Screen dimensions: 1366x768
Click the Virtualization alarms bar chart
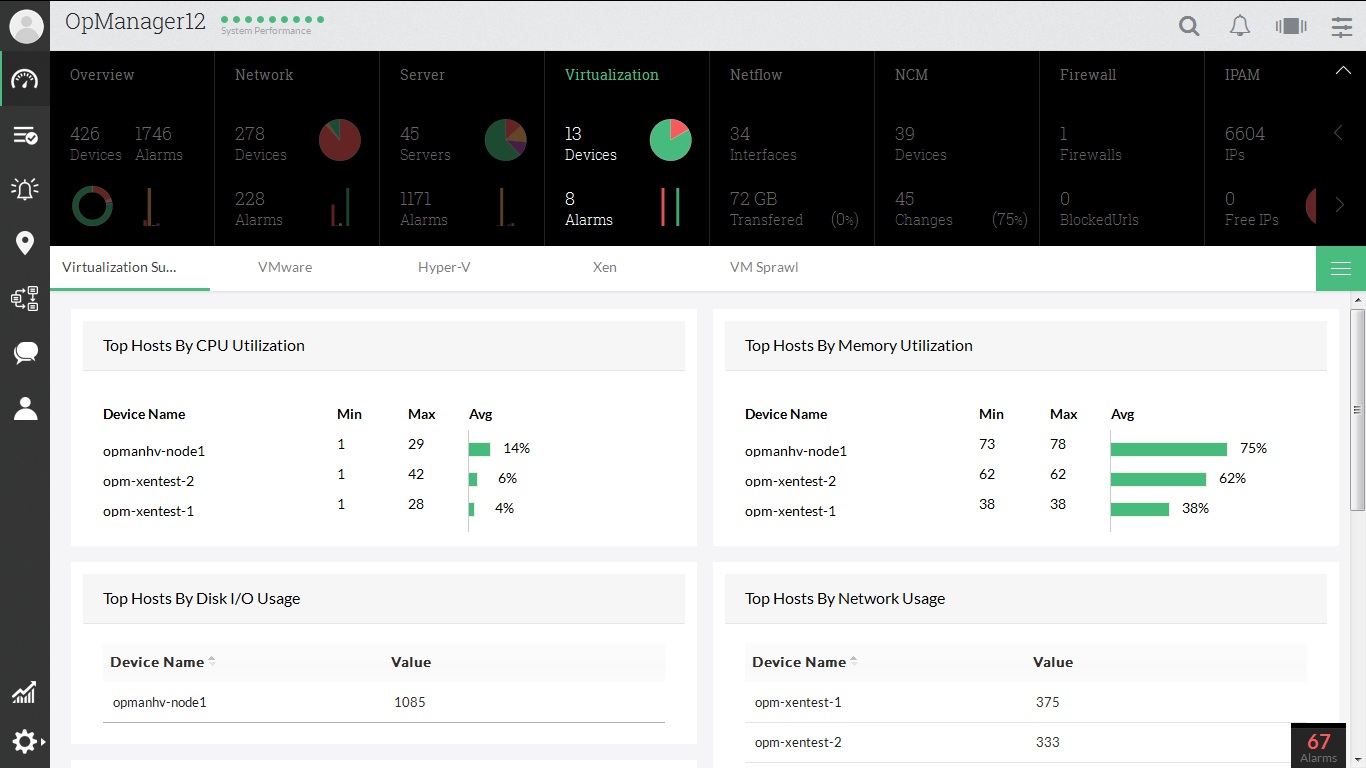coord(670,207)
